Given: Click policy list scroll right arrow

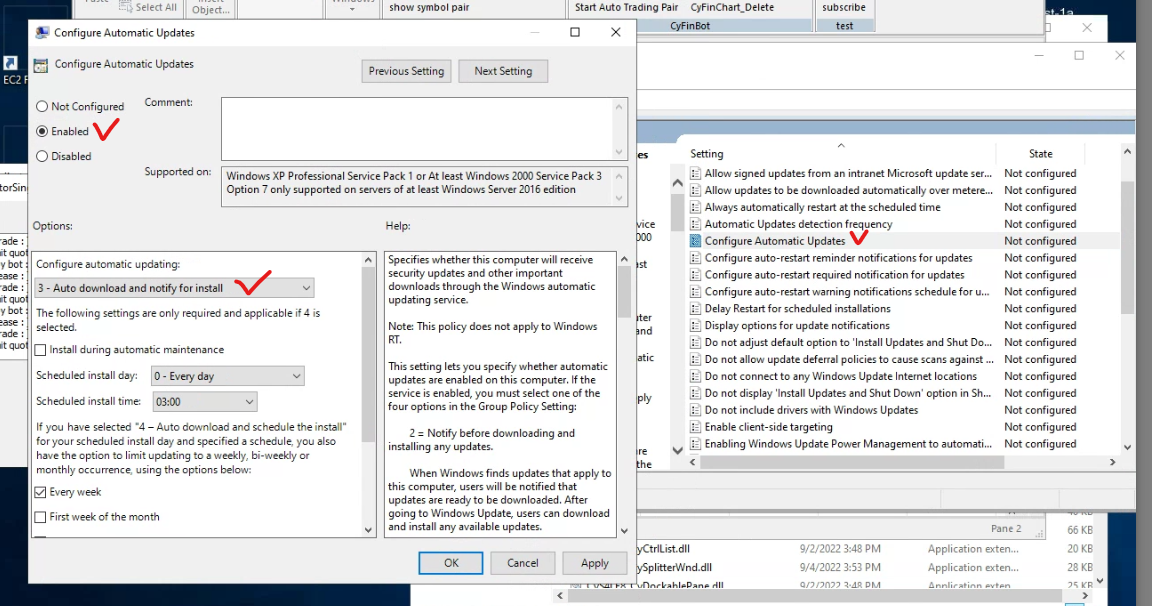Looking at the screenshot, I should click(1112, 463).
